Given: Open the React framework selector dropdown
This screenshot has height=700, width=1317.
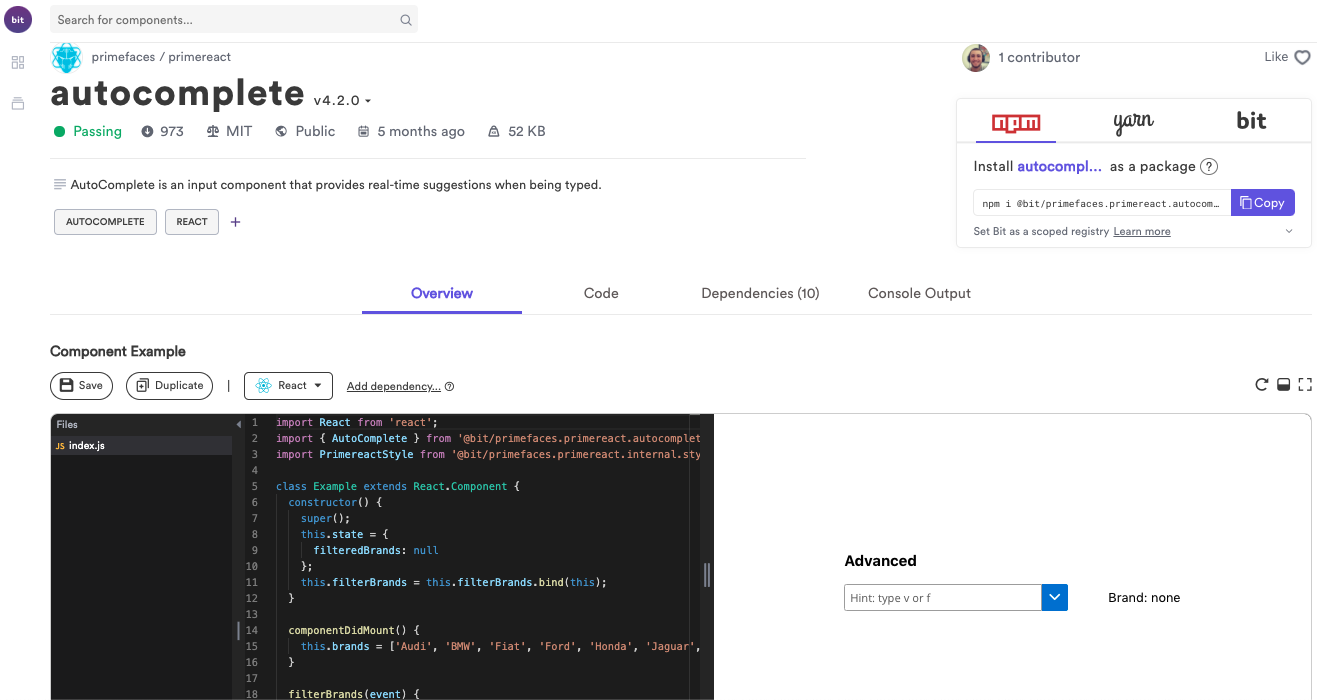Looking at the screenshot, I should [288, 385].
